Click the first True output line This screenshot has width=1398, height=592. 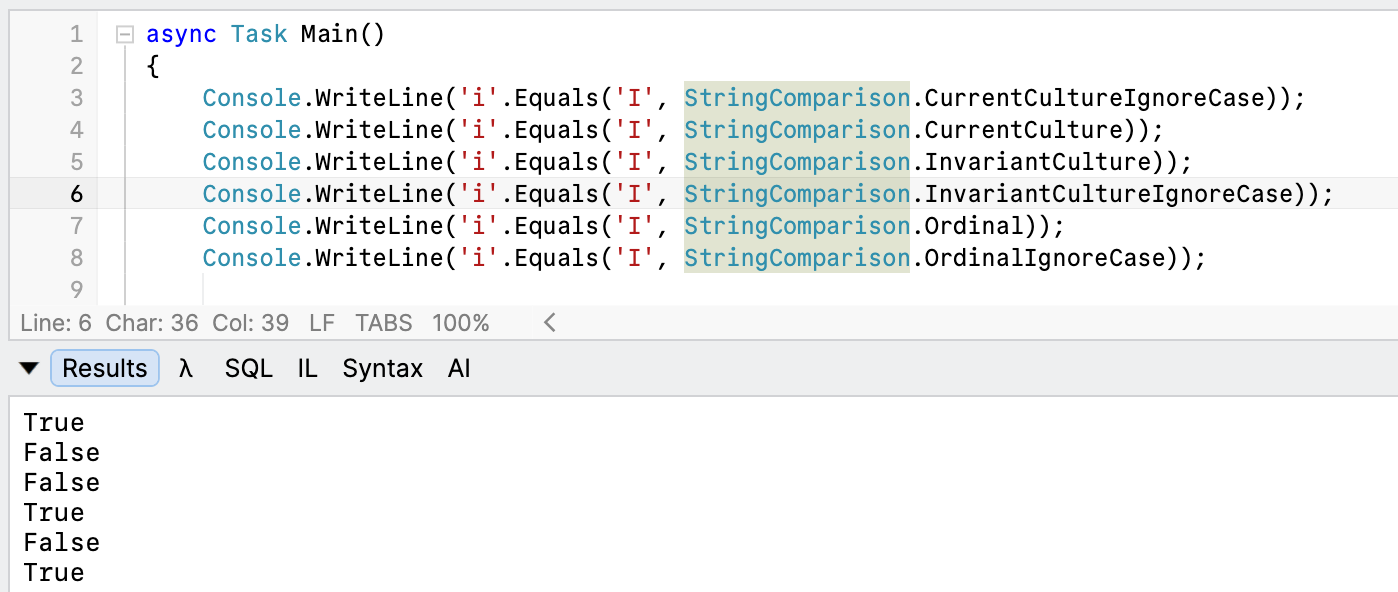point(54,422)
